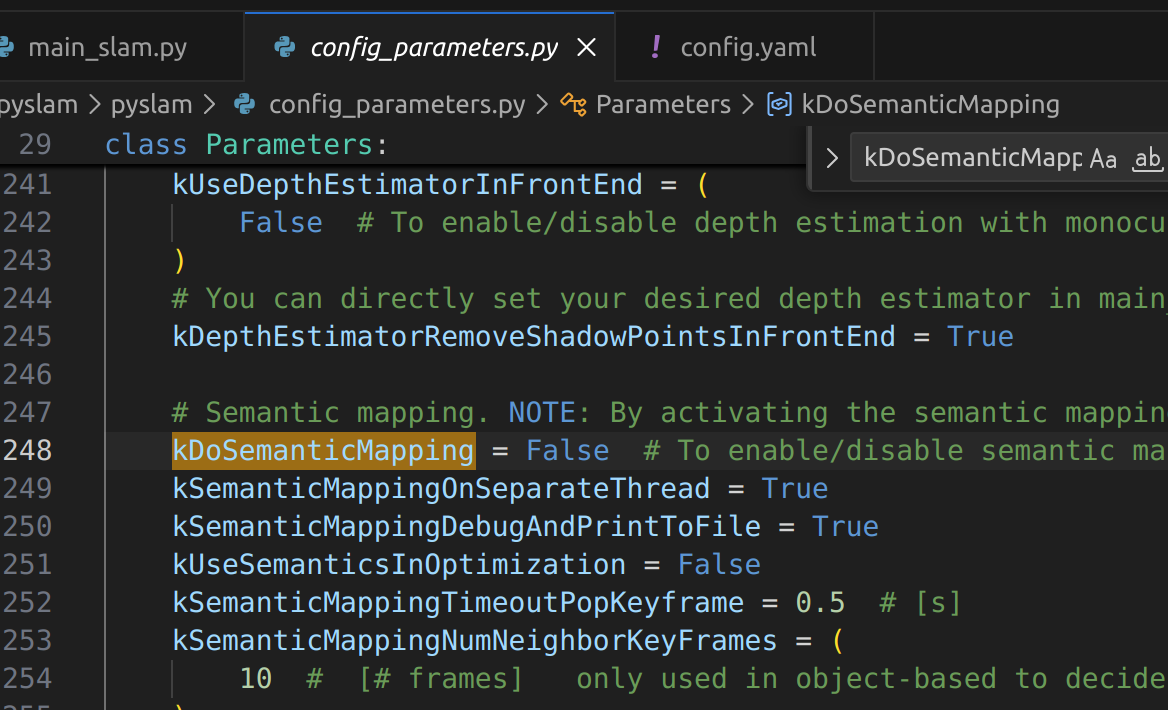Click kUseSemanticsInOptimization variable

[399, 565]
